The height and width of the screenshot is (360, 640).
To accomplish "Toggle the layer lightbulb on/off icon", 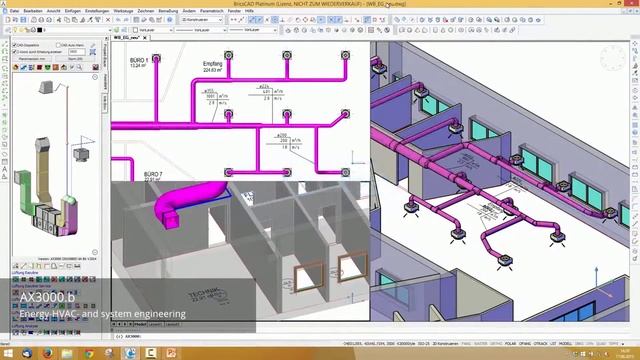I will coord(16,30).
